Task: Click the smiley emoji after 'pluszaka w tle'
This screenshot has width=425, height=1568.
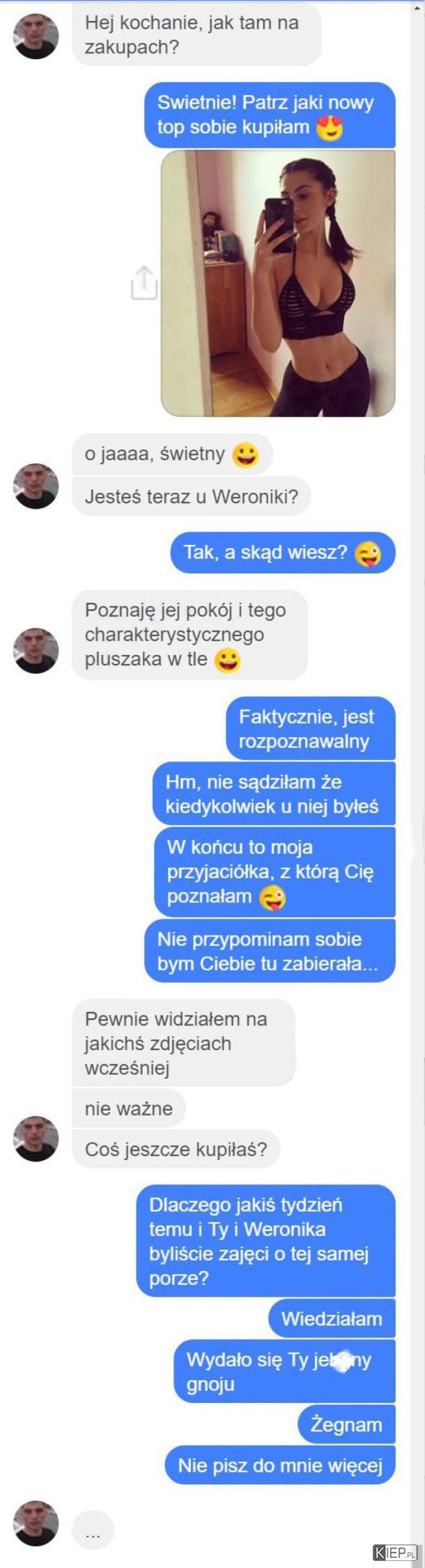Action: click(x=227, y=660)
